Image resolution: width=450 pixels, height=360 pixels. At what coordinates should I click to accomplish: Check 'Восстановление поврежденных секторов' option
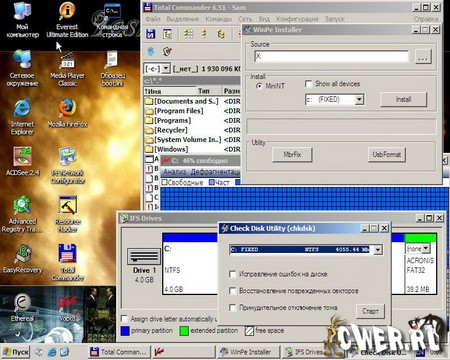pos(232,291)
